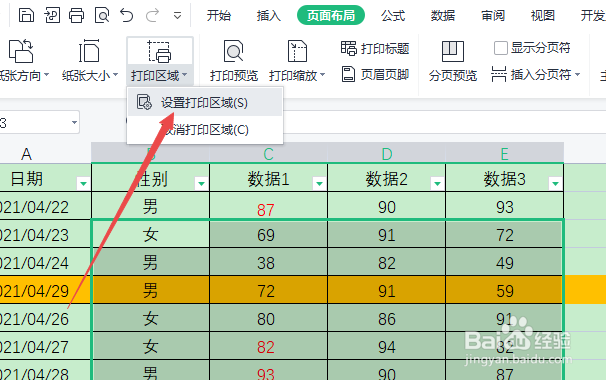
Task: Click the Print icon in quick toolbar
Action: click(77, 15)
